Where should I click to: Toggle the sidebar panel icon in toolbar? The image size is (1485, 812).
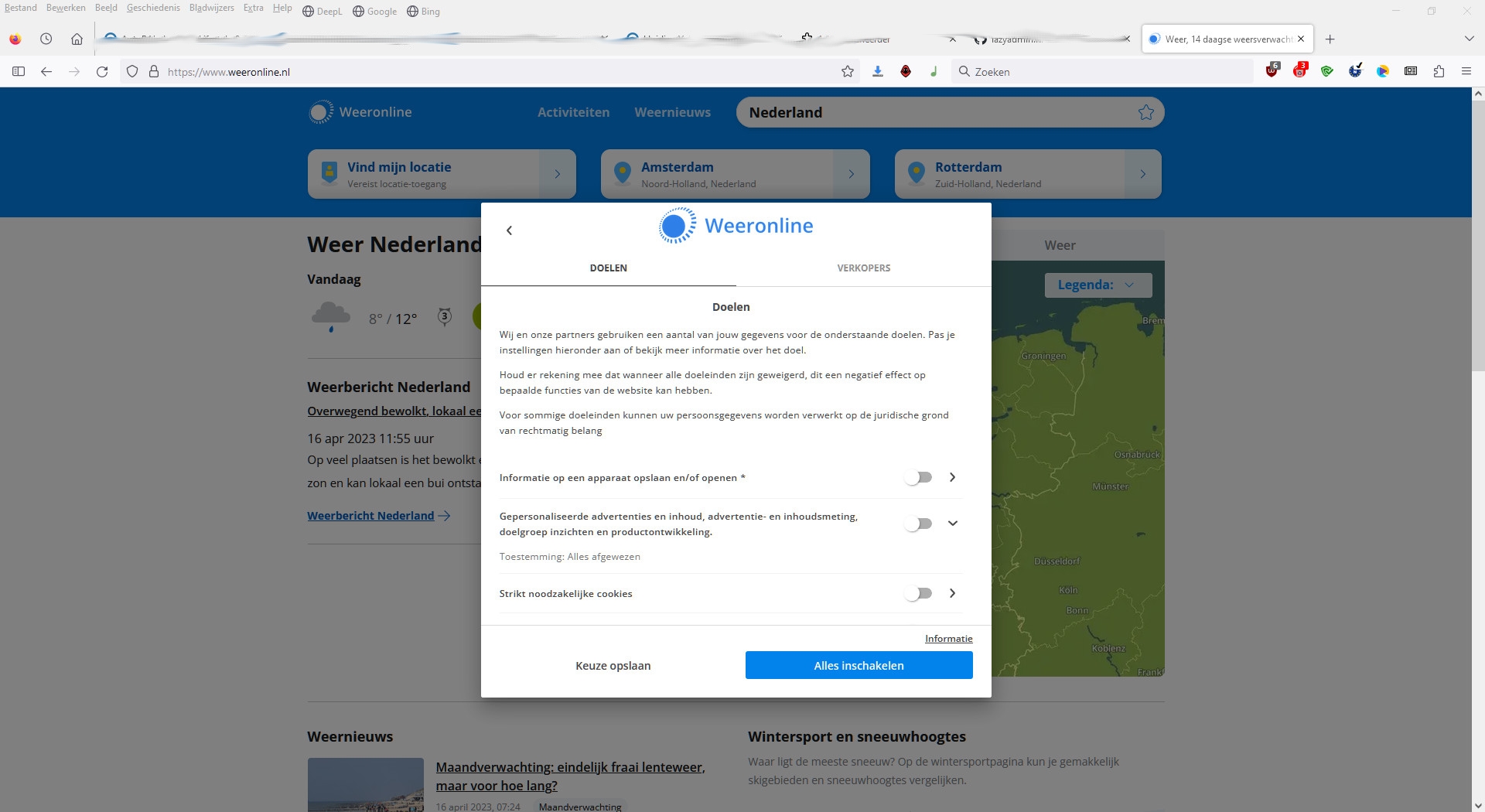pos(19,72)
